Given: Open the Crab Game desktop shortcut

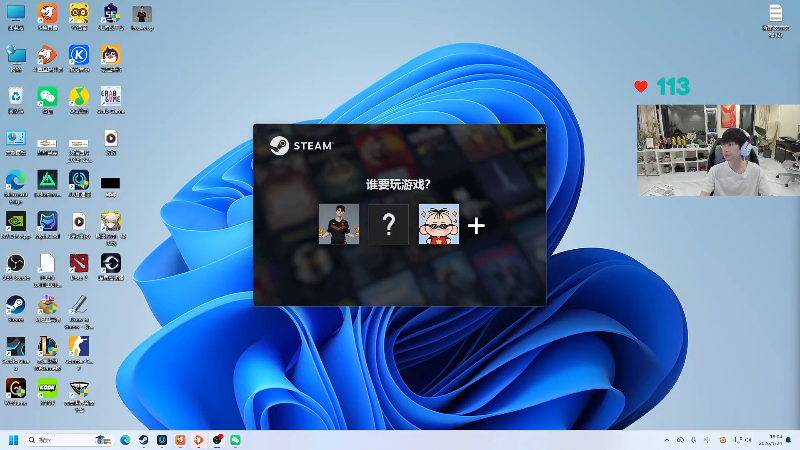Looking at the screenshot, I should (111, 100).
